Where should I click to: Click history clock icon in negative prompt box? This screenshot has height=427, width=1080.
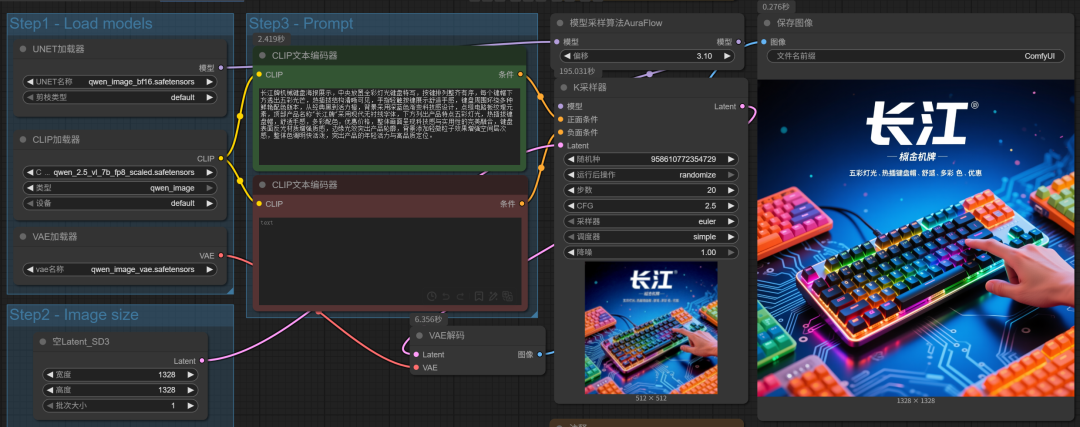(x=432, y=296)
